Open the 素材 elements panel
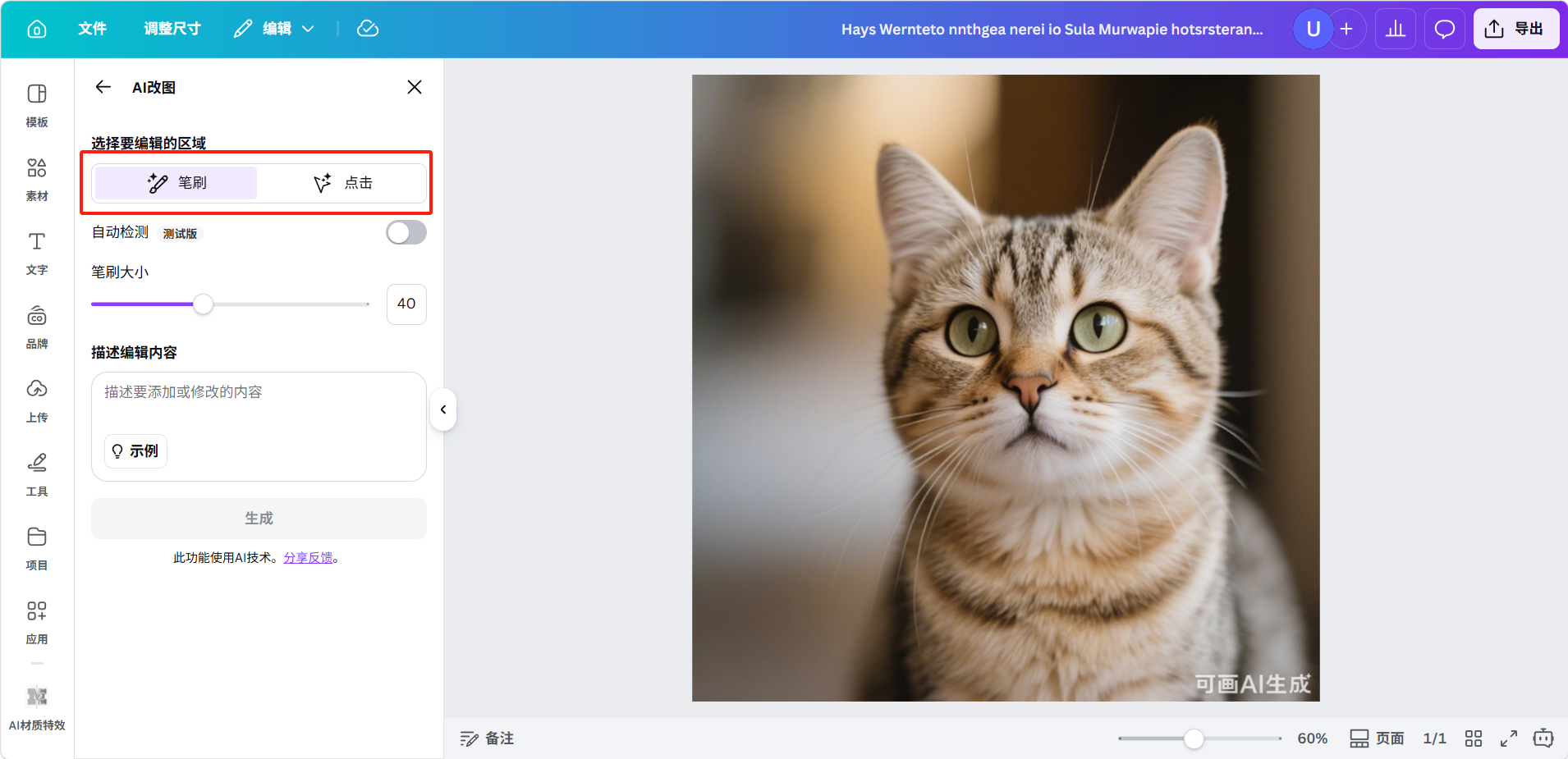Image resolution: width=1568 pixels, height=759 pixels. coord(37,179)
